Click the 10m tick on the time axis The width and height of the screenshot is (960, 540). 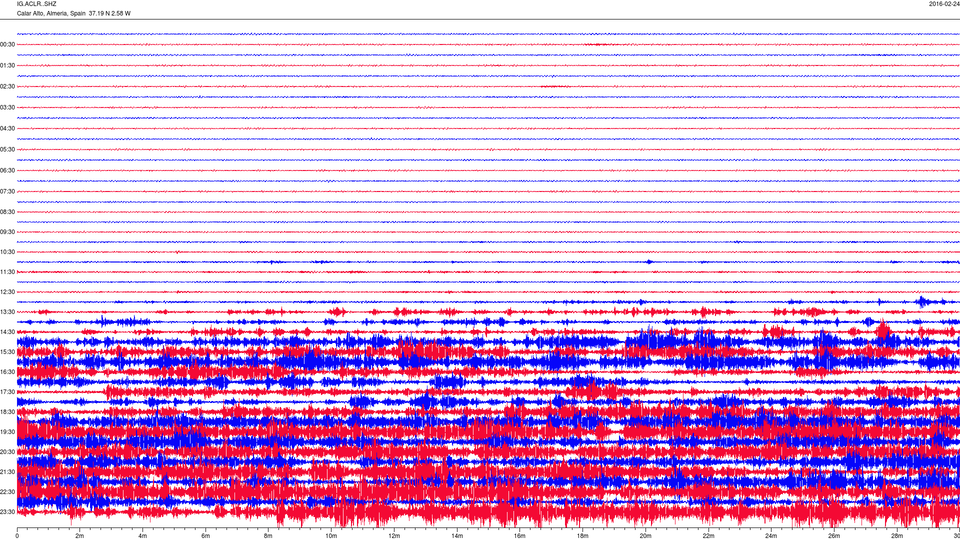(331, 536)
